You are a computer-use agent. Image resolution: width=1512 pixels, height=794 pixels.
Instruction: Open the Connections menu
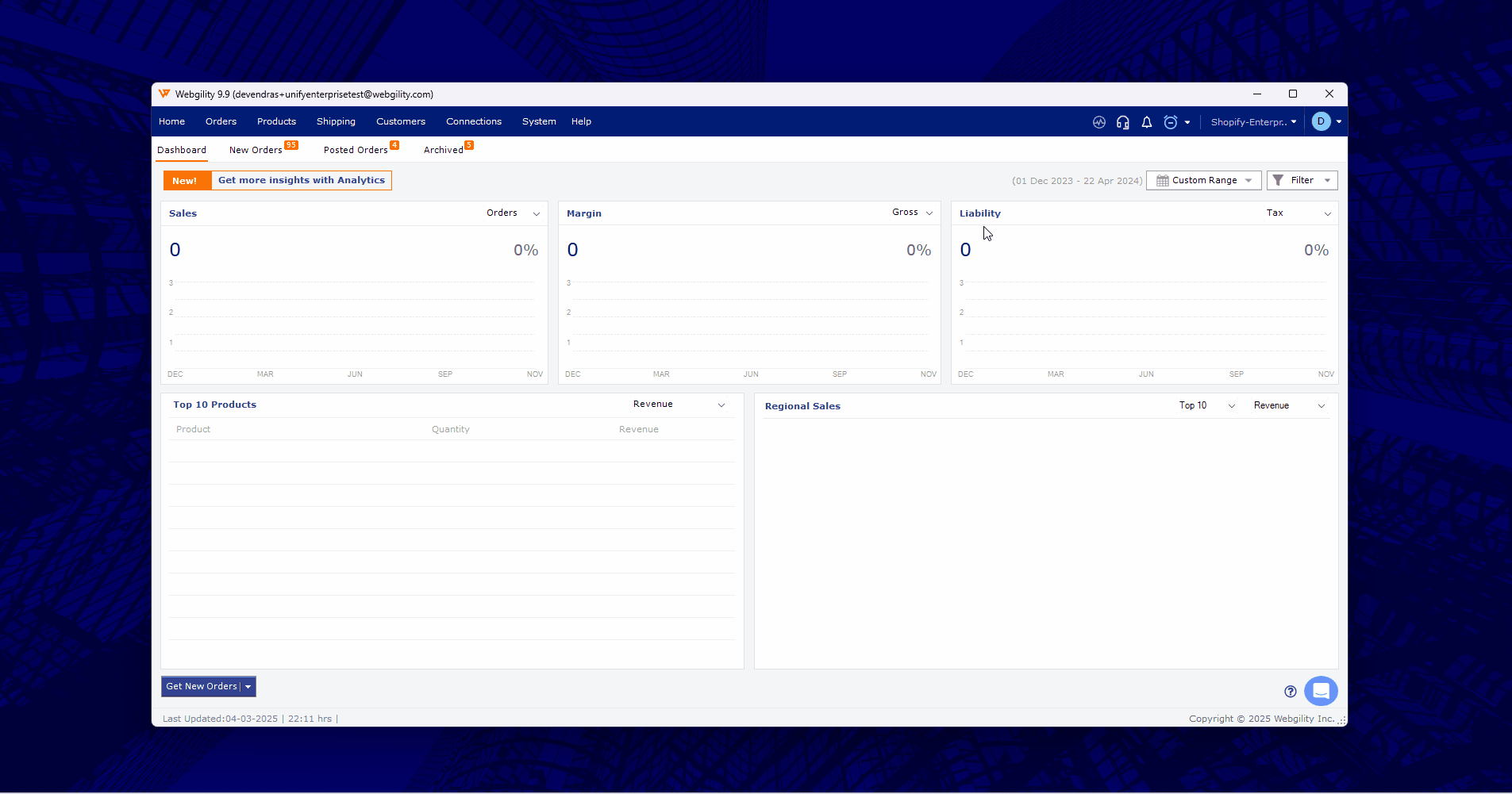pos(473,121)
